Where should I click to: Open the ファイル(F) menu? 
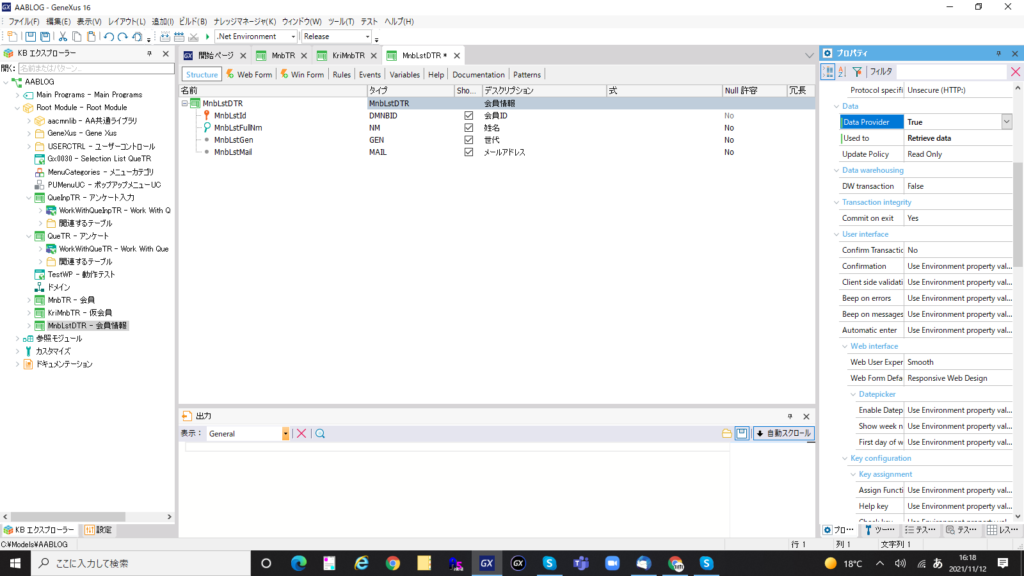pos(24,22)
